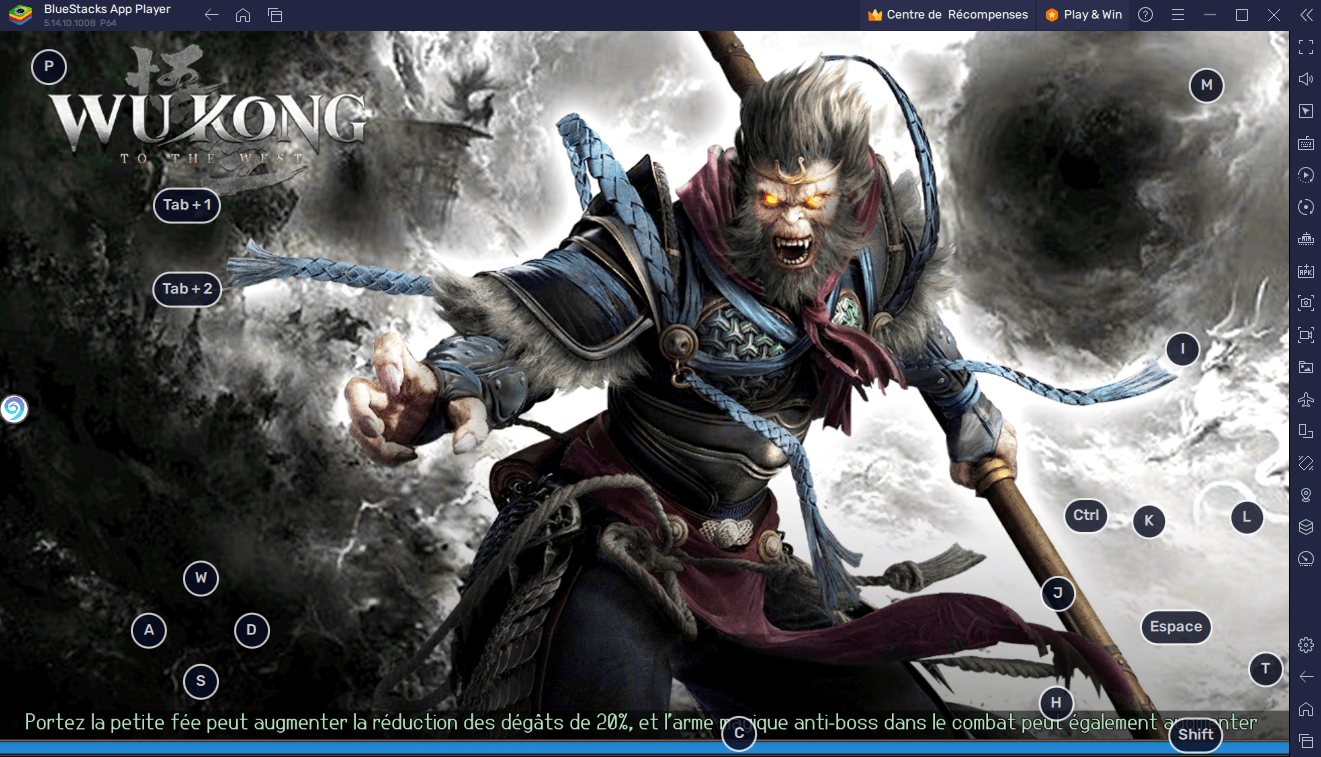Image resolution: width=1321 pixels, height=757 pixels.
Task: Click the Tab + 1 key overlay
Action: click(187, 205)
